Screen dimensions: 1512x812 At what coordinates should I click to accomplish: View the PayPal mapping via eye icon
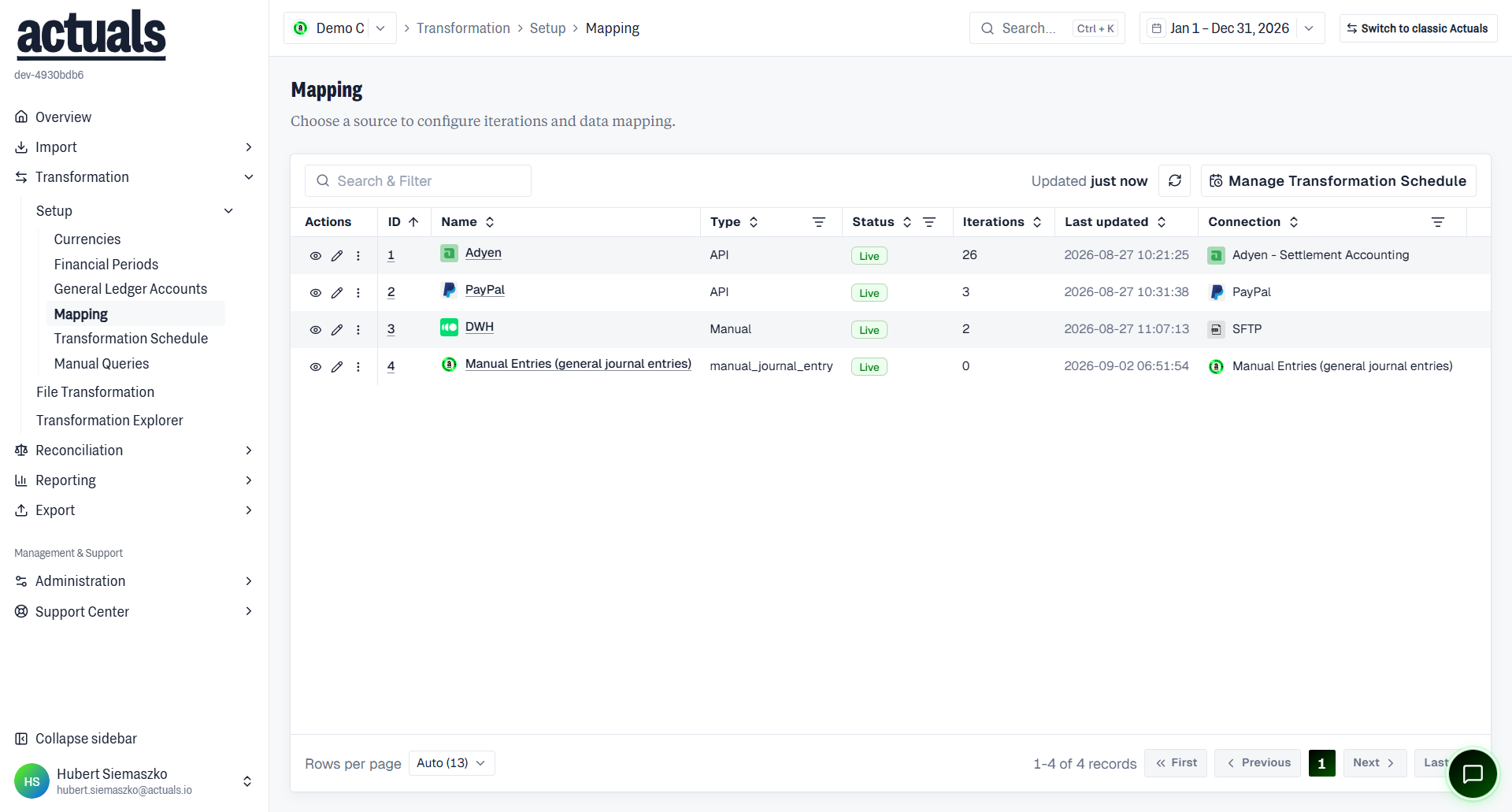point(316,293)
